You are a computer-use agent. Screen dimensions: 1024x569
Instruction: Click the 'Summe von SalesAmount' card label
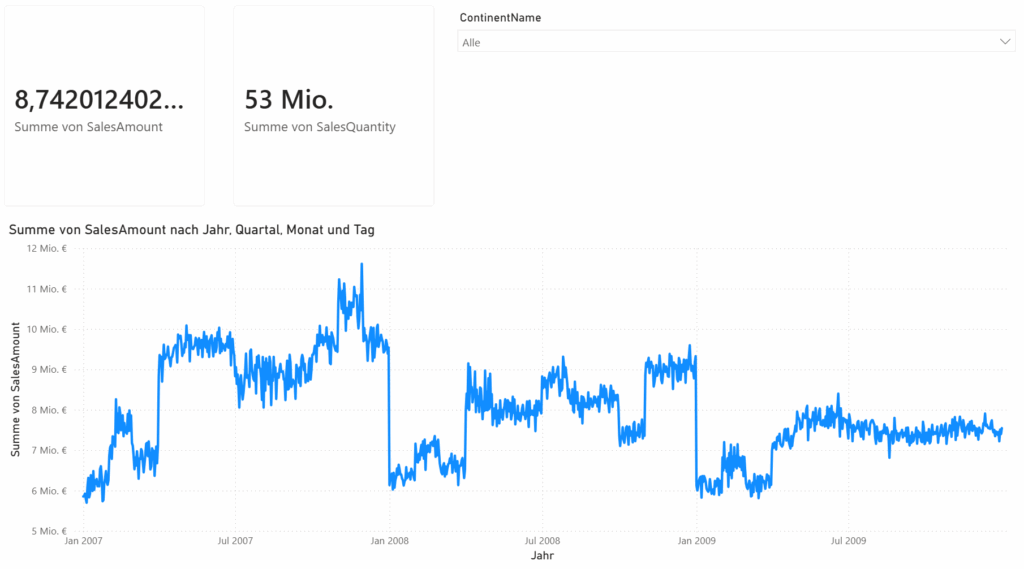(88, 127)
